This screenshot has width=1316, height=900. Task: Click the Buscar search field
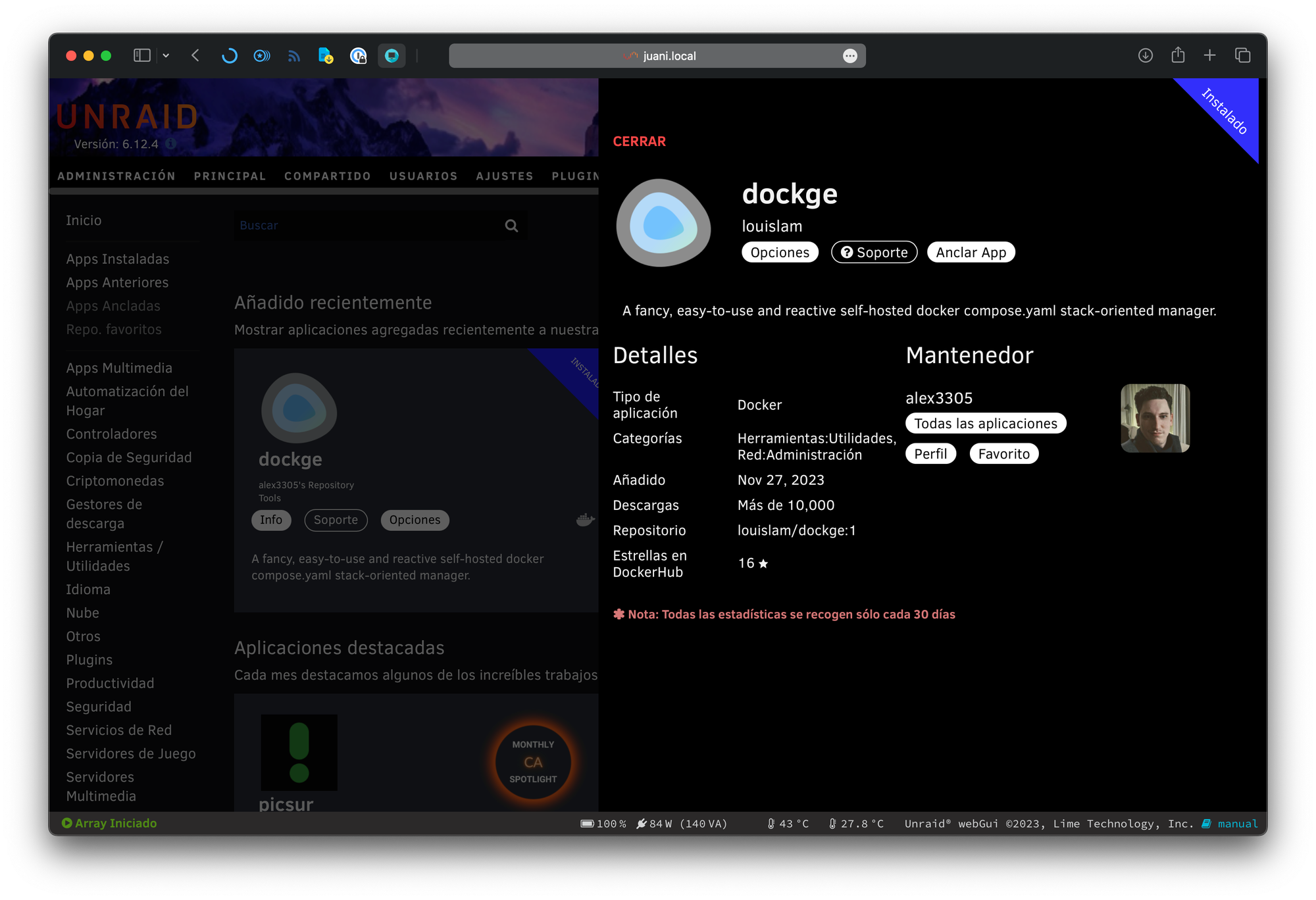[380, 226]
